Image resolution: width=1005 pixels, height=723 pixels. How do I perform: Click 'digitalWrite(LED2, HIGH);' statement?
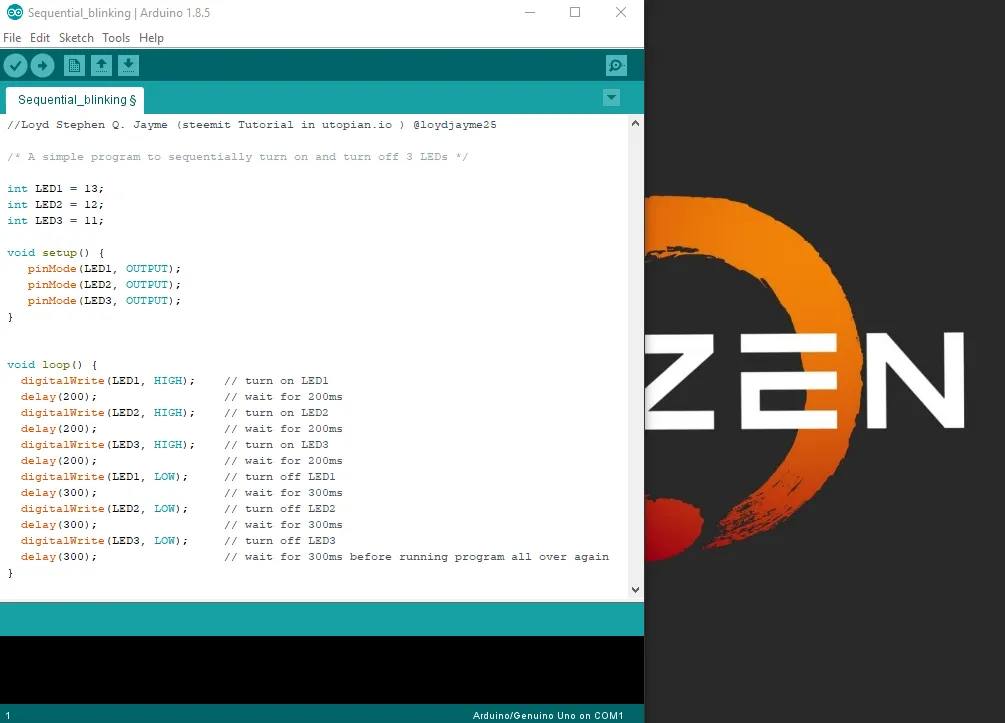[x=108, y=413]
